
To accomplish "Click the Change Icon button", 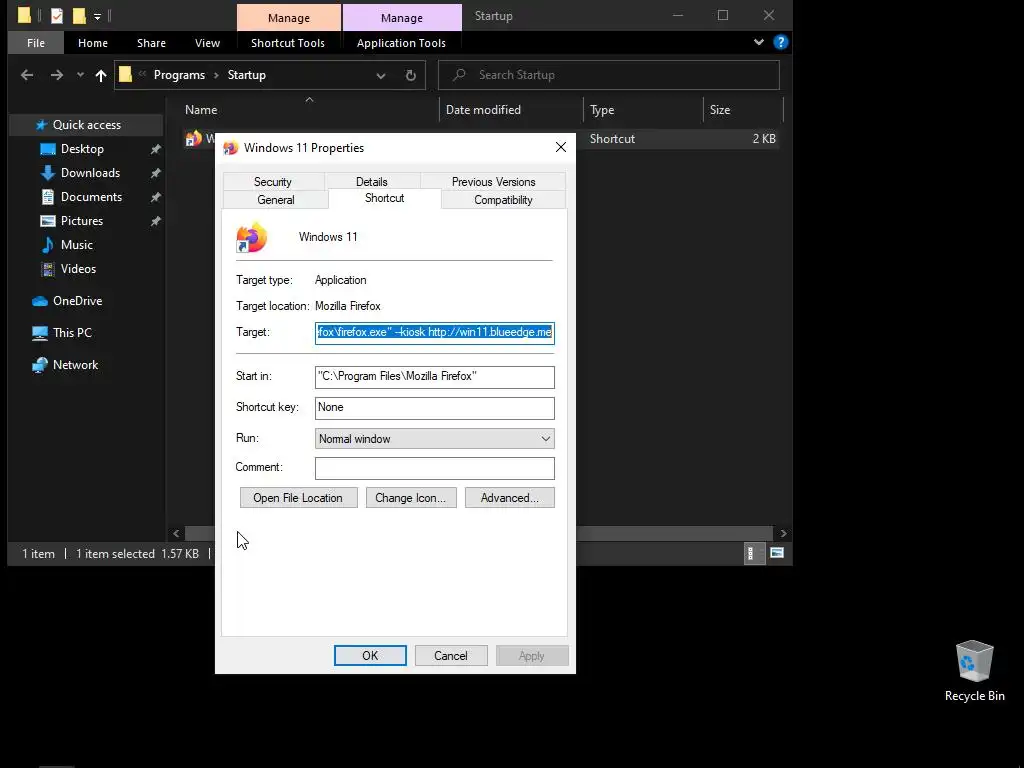I will pos(411,498).
